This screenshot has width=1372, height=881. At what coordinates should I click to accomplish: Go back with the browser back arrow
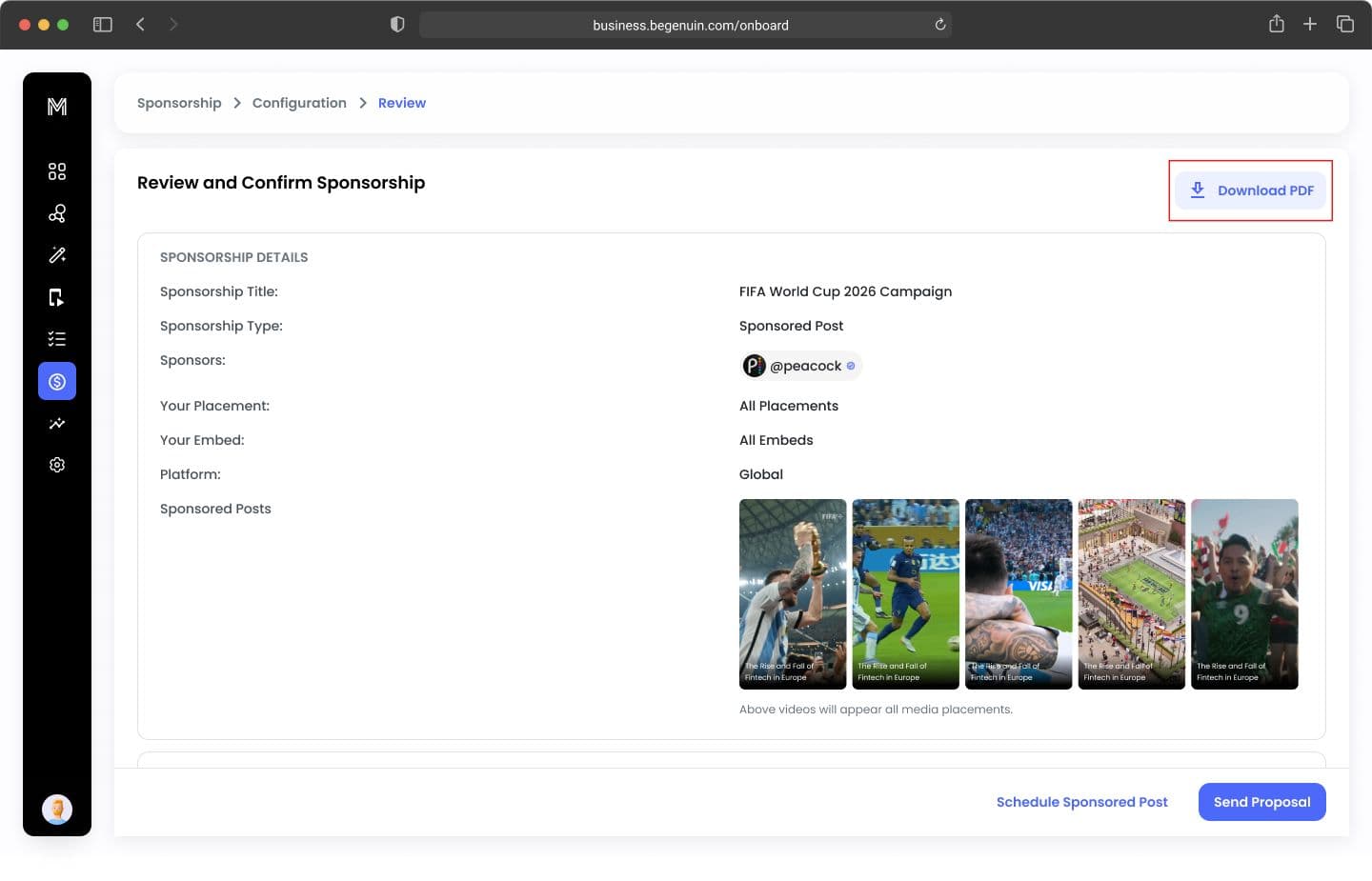click(x=140, y=25)
